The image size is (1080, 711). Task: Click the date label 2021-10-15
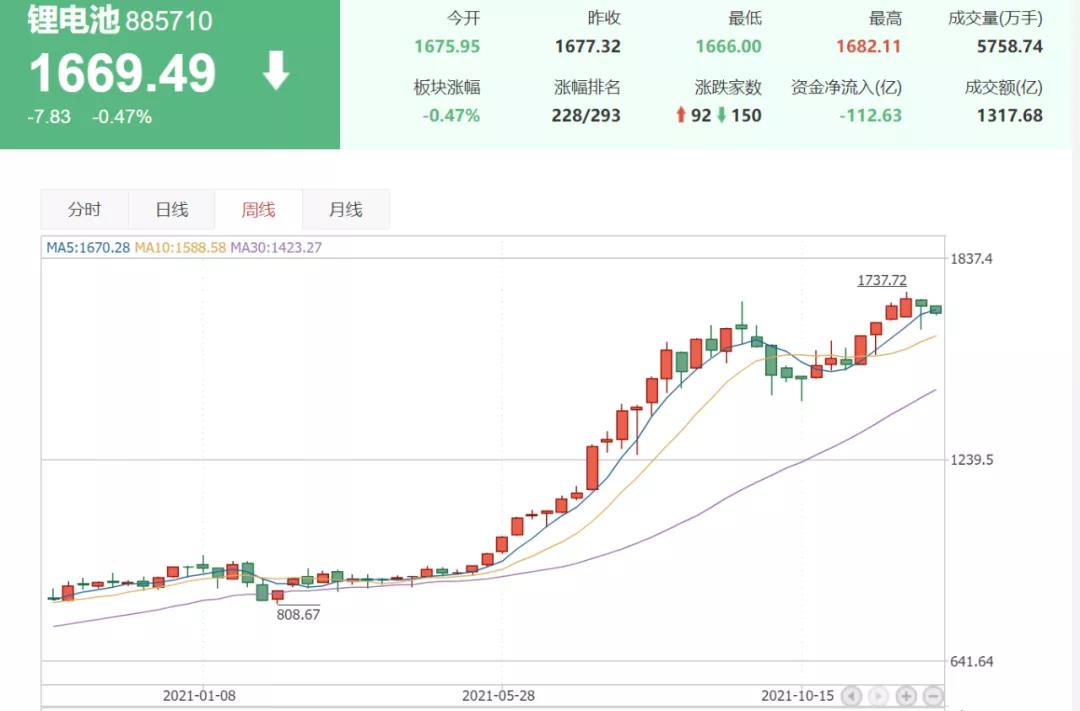coord(797,695)
